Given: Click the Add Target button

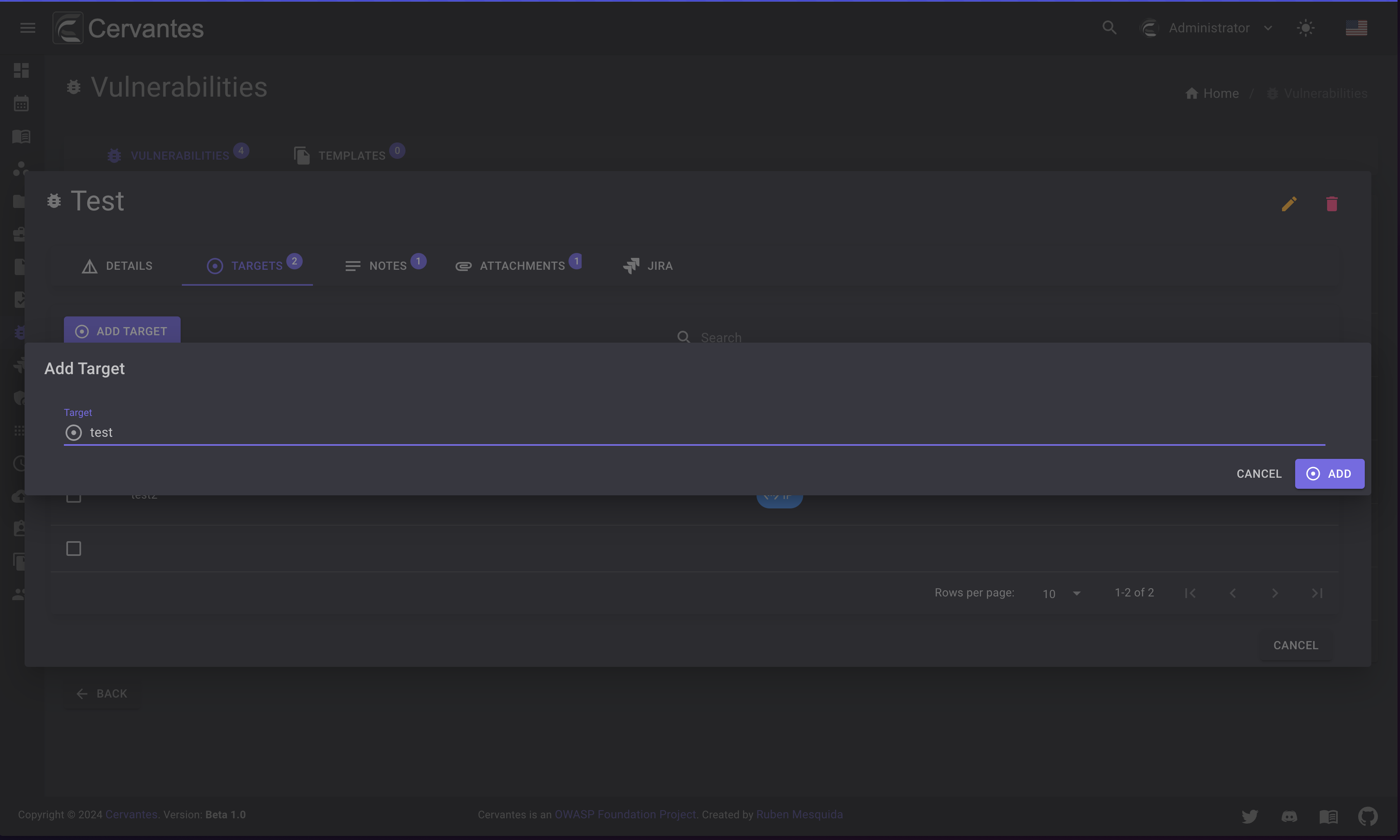Looking at the screenshot, I should 122,331.
